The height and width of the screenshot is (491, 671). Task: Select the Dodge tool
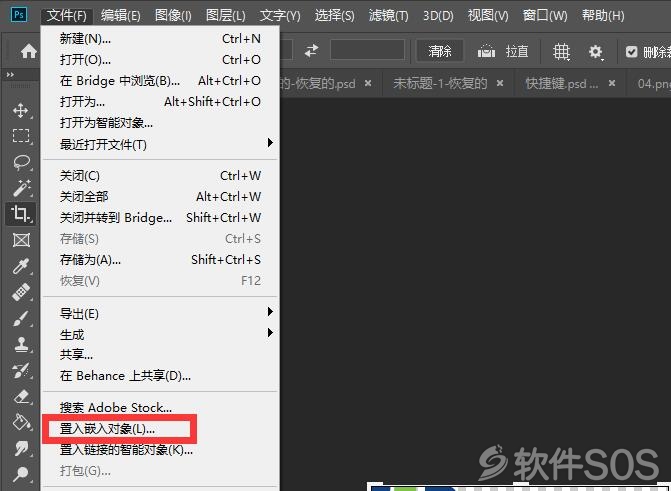21,474
